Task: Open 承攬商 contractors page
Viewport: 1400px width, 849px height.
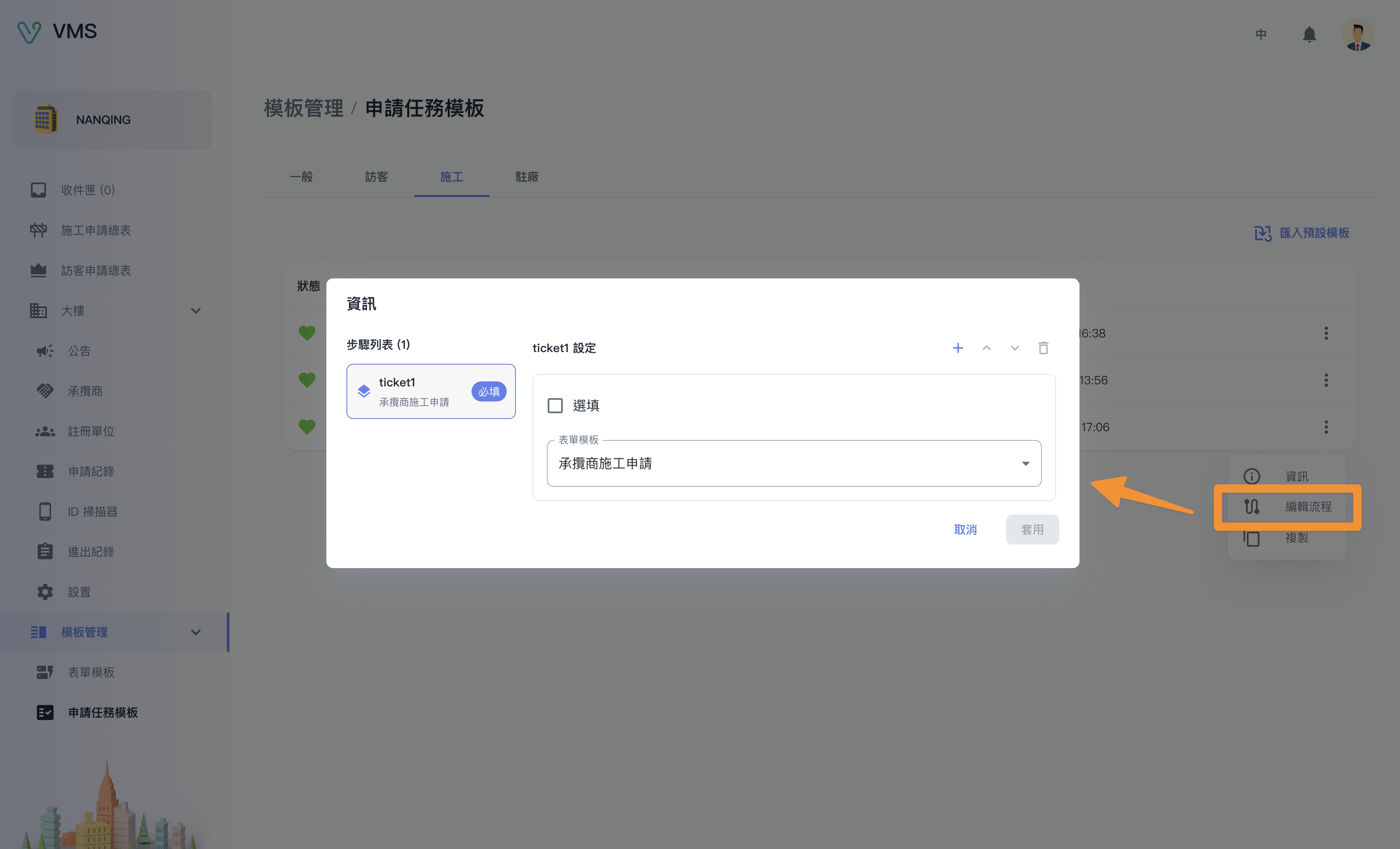Action: click(114, 391)
